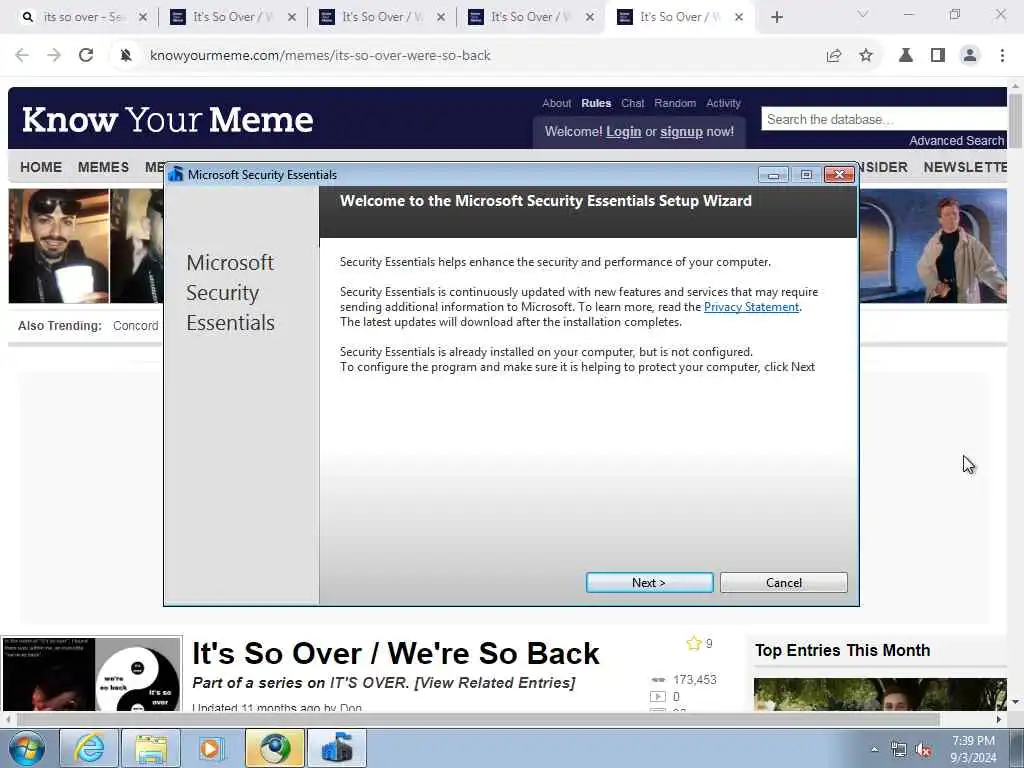Click the horizontal scrollbar at page bottom
The height and width of the screenshot is (768, 1024).
pos(477,719)
